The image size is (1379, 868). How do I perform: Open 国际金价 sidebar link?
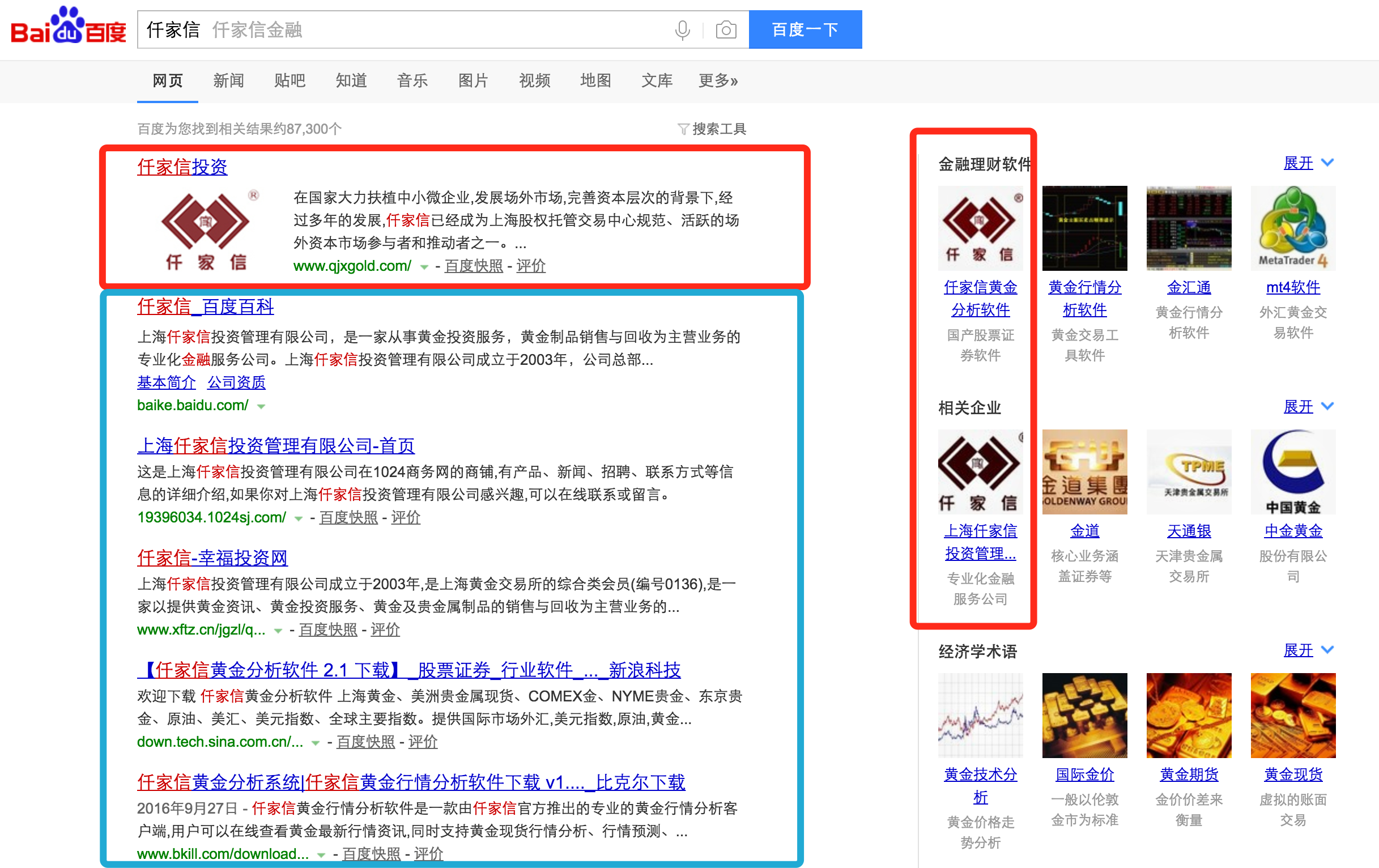point(1084,775)
